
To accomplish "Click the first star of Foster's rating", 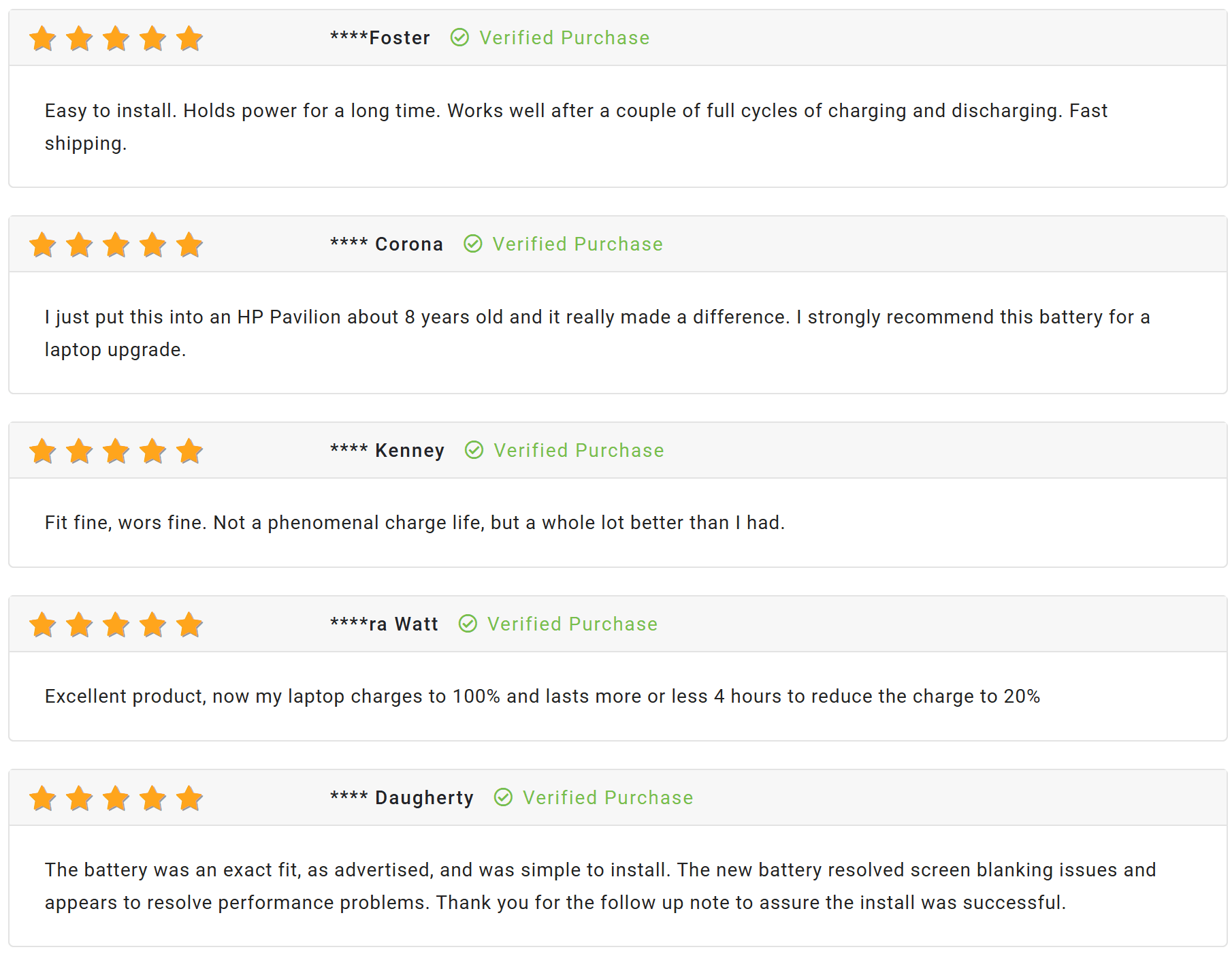I will pos(43,38).
